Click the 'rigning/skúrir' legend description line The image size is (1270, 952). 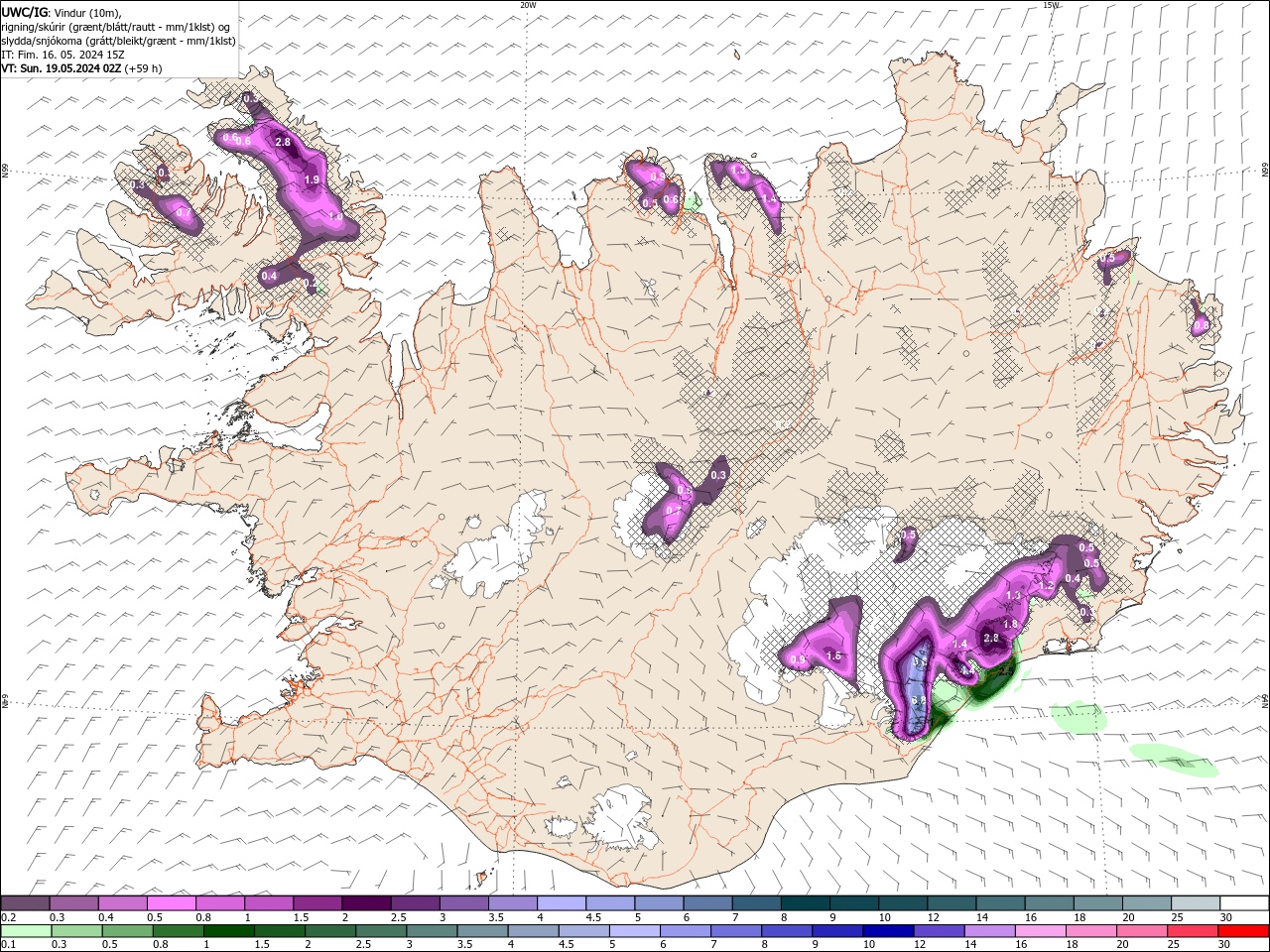click(116, 27)
